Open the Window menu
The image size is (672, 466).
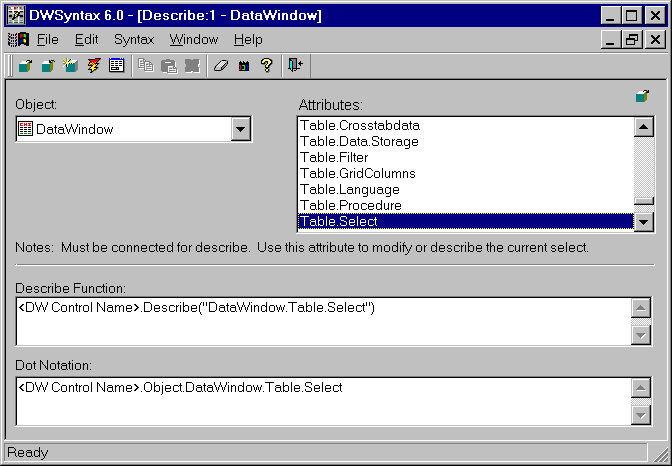point(194,39)
